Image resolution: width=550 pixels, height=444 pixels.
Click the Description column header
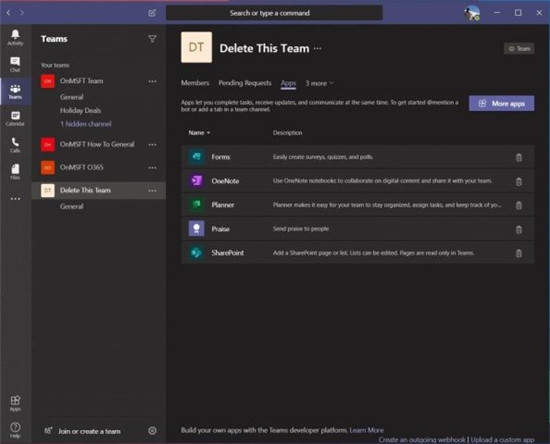[x=287, y=133]
